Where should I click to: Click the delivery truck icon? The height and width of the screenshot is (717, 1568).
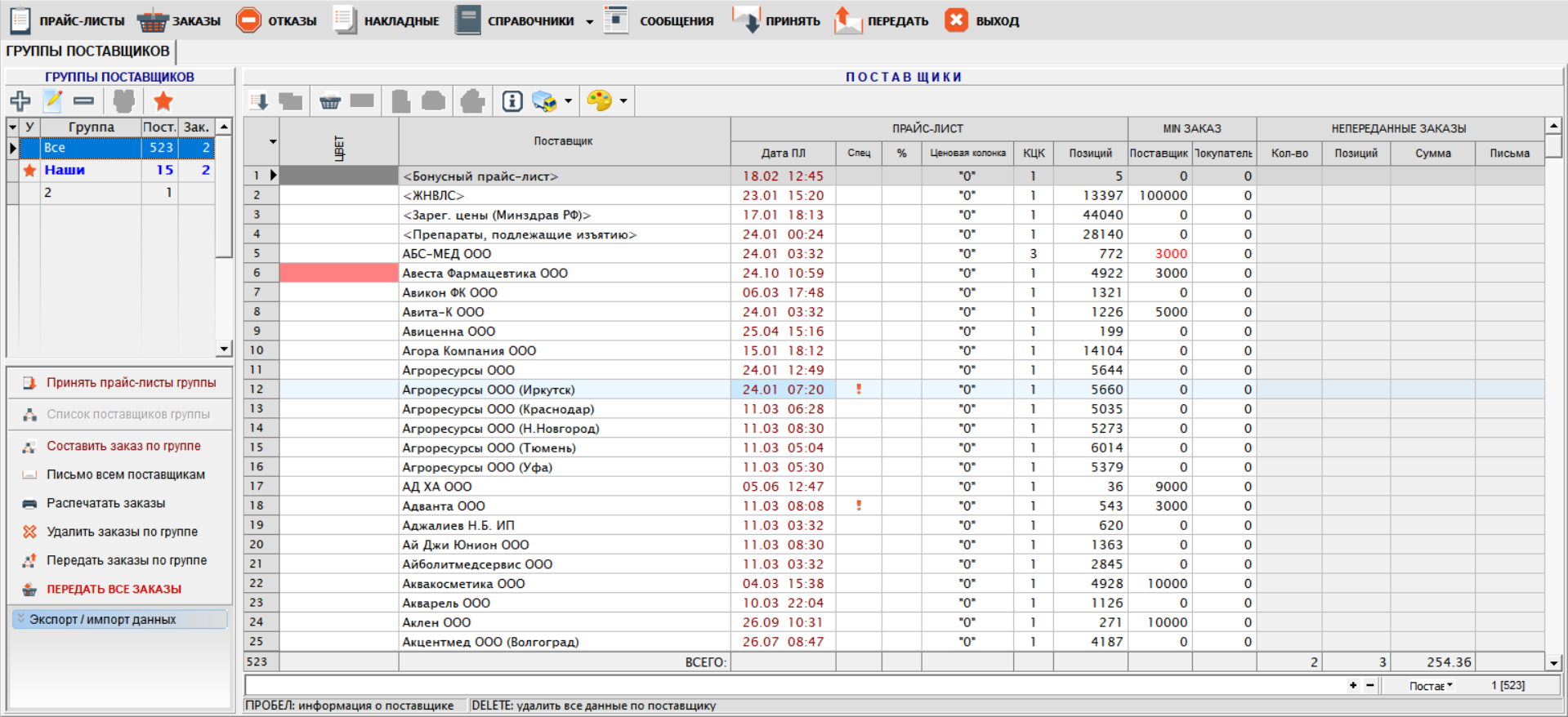pyautogui.click(x=544, y=101)
